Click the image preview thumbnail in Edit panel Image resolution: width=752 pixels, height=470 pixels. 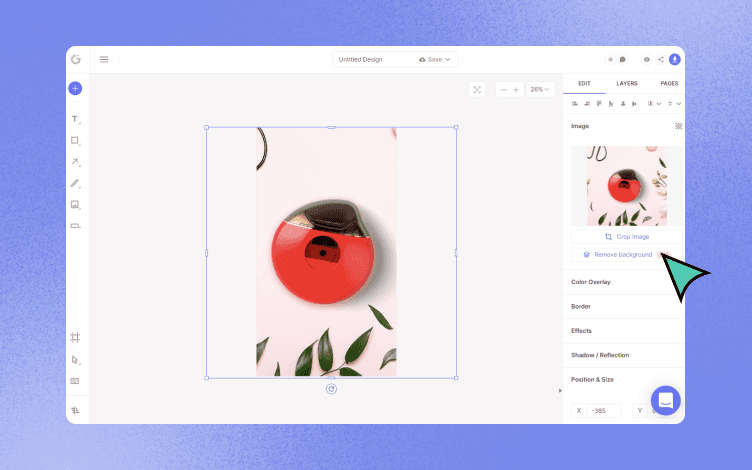tap(627, 186)
